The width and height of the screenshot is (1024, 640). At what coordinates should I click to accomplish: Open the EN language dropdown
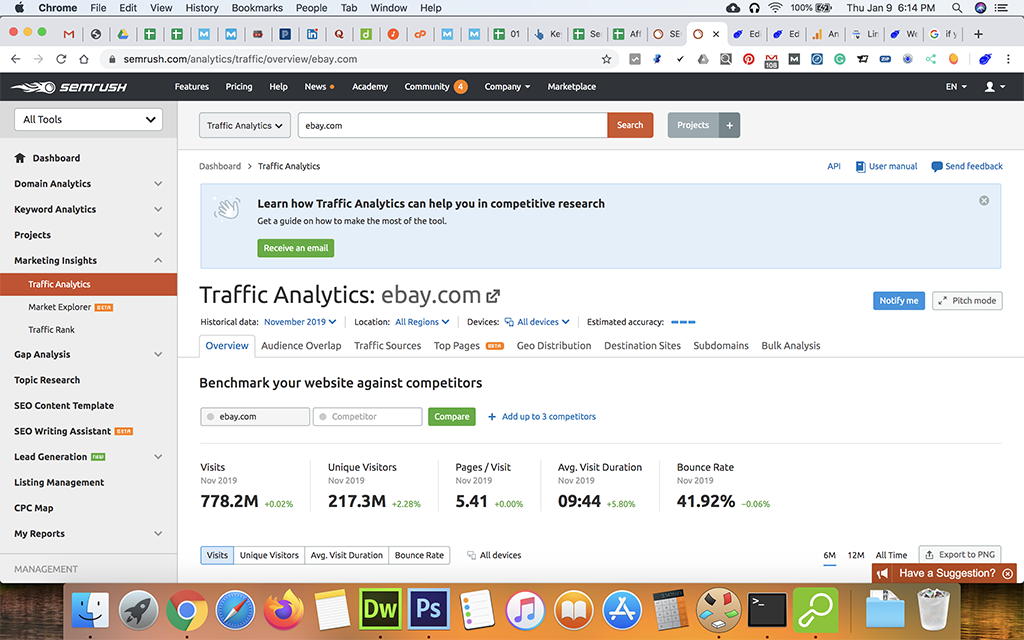[956, 87]
